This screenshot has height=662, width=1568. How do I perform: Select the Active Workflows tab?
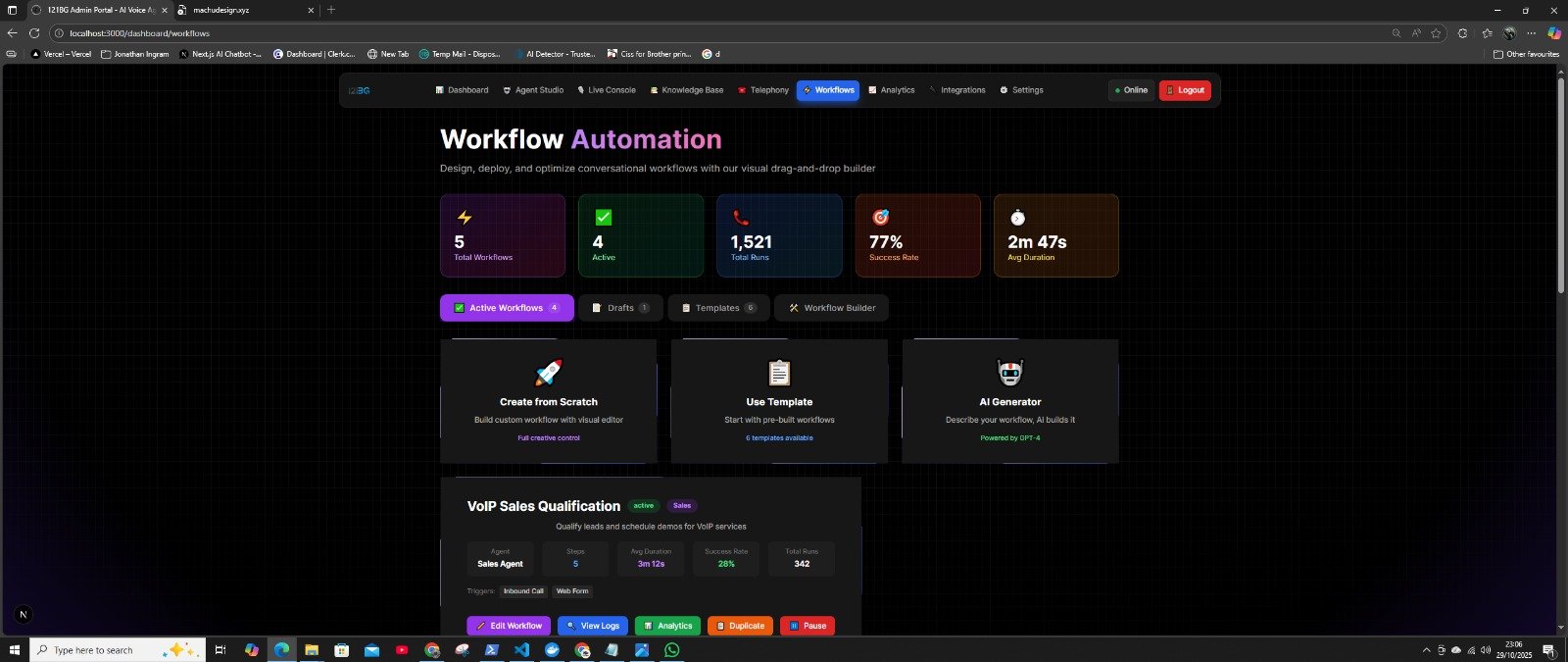pos(507,308)
